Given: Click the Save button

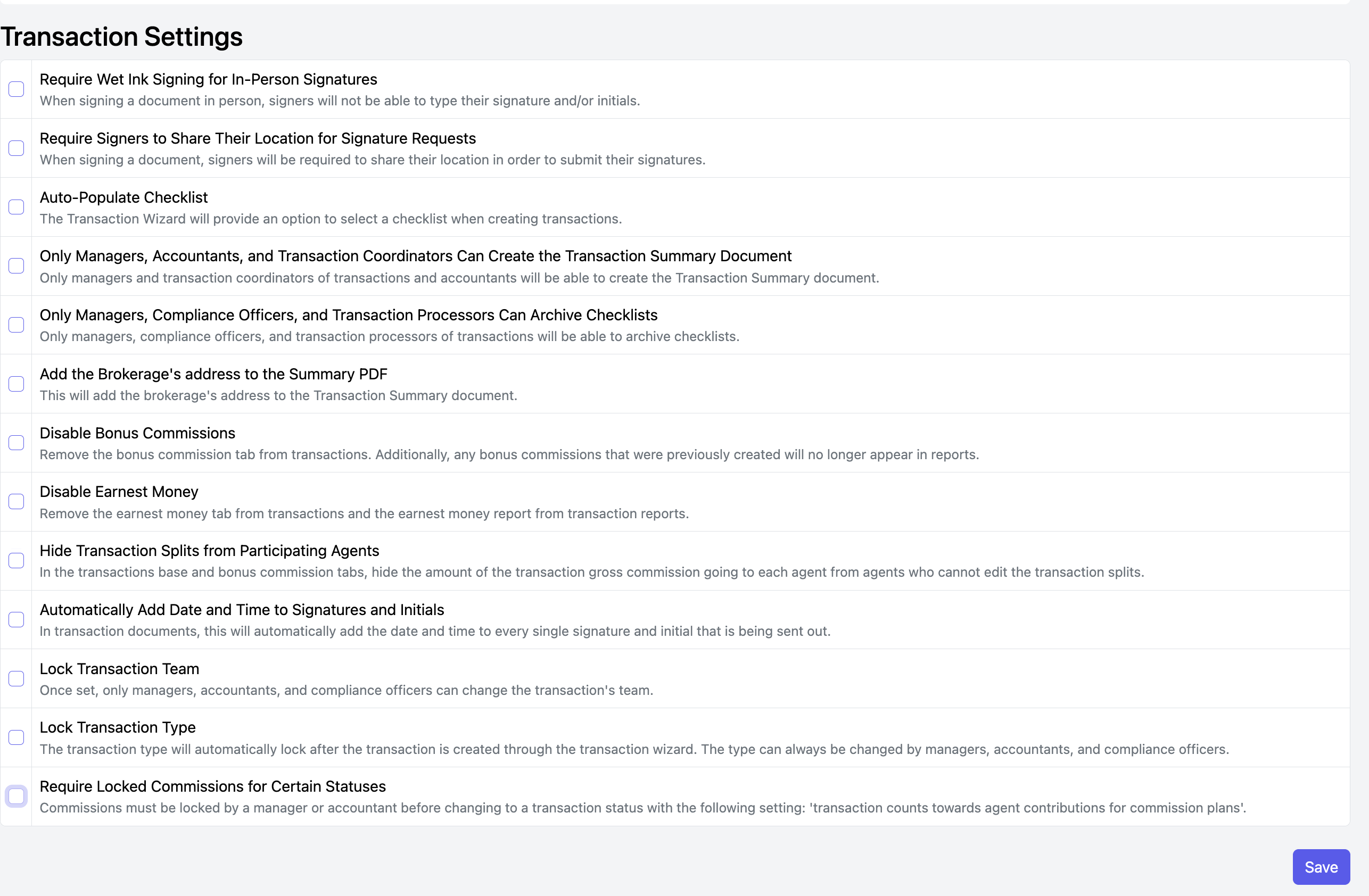Looking at the screenshot, I should [x=1321, y=867].
